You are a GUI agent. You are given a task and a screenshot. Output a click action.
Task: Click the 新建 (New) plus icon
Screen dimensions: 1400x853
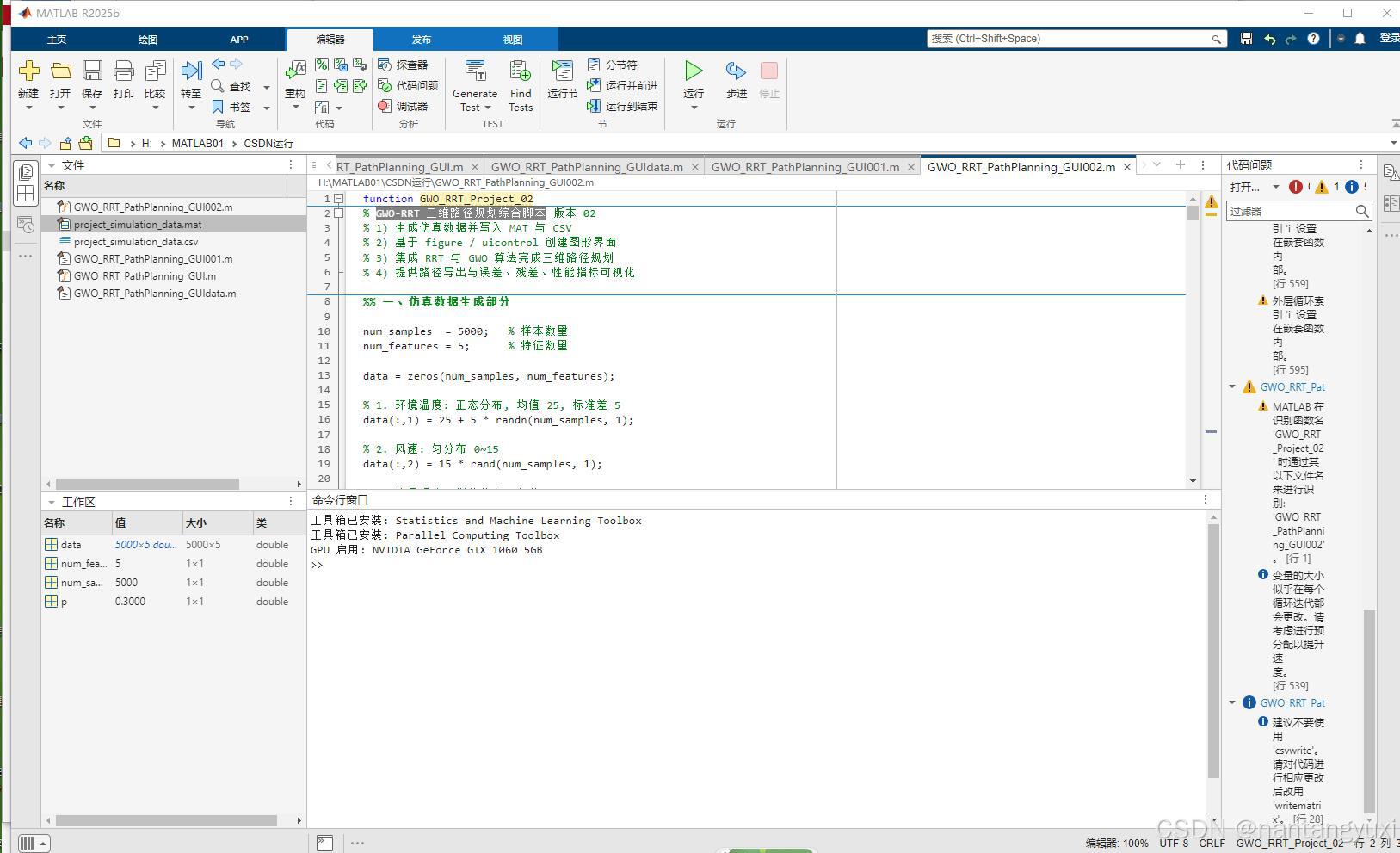pos(28,71)
